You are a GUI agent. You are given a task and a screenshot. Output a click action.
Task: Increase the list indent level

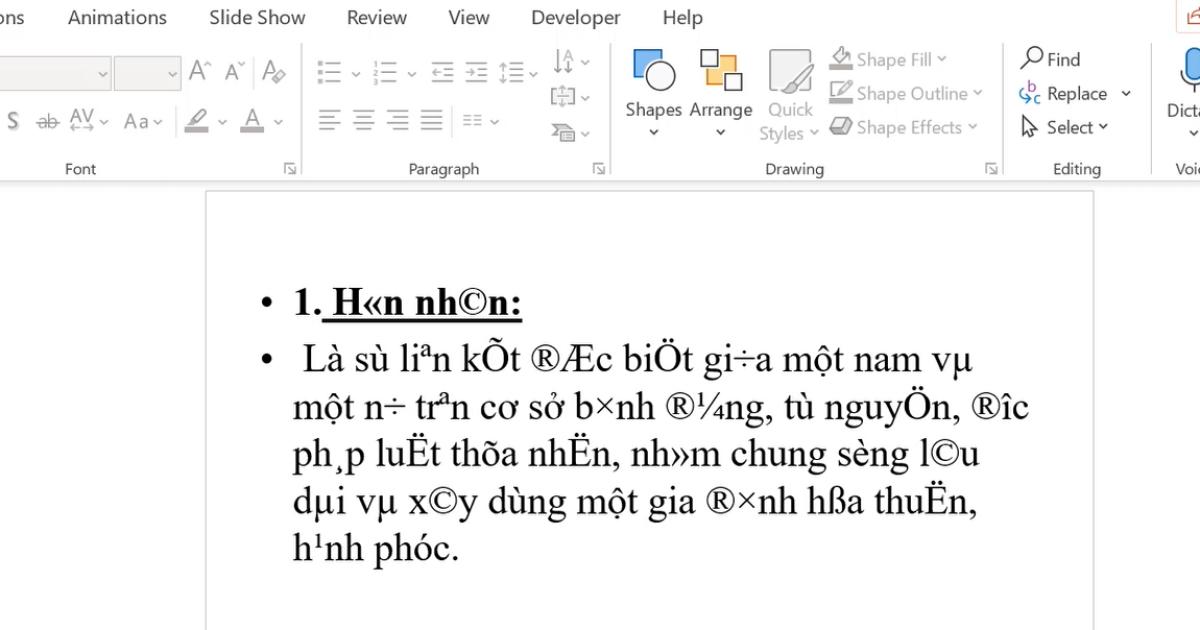tap(477, 72)
